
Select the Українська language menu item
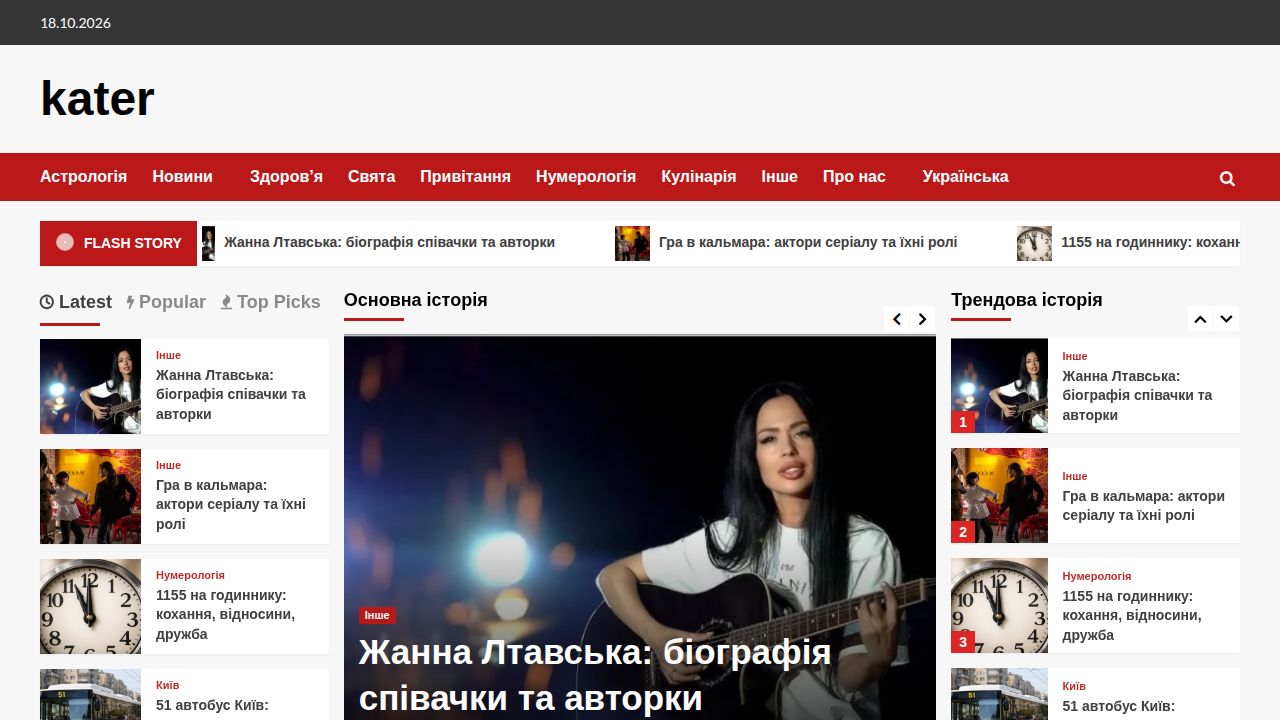[965, 177]
